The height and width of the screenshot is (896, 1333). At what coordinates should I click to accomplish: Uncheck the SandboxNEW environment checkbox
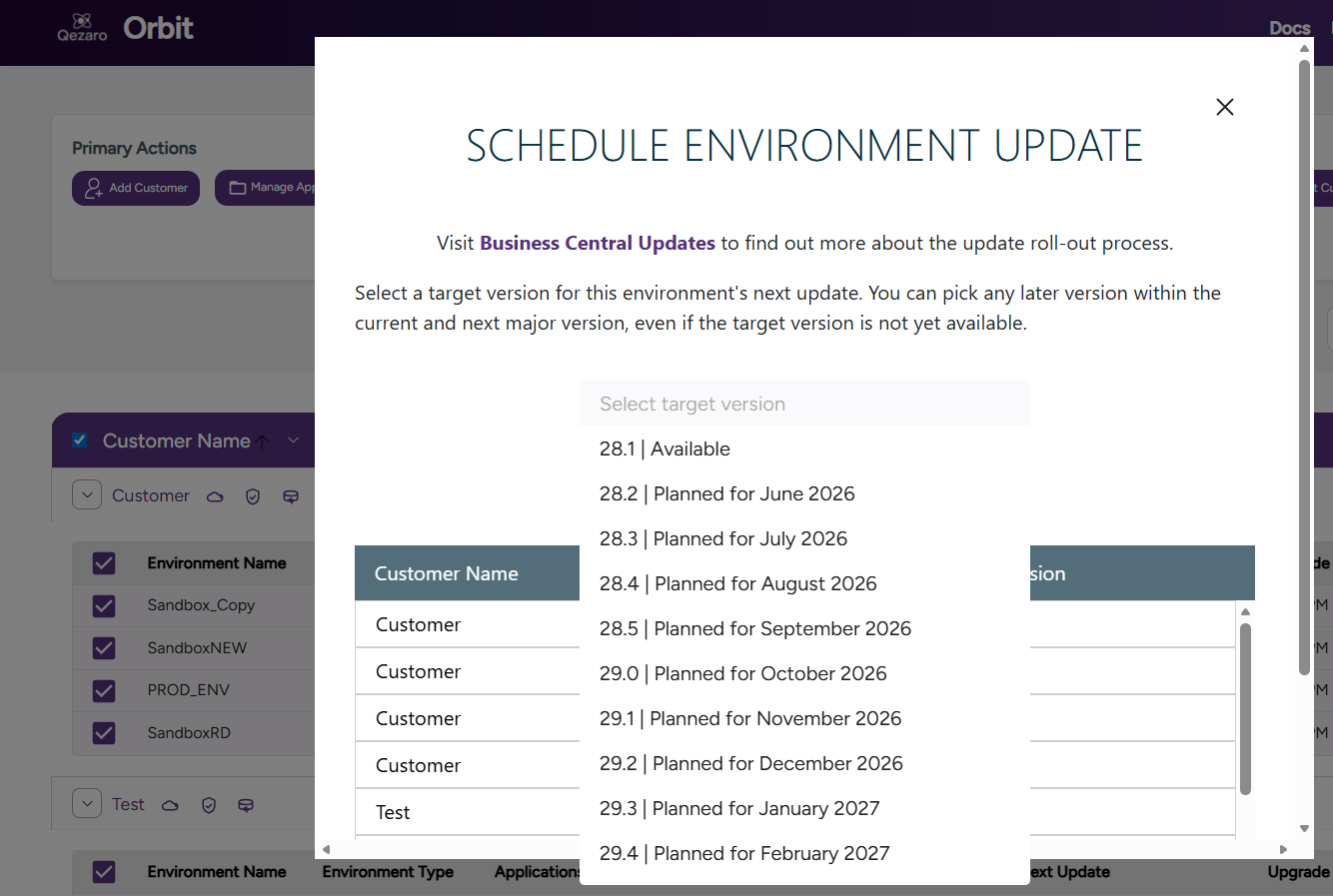[x=104, y=648]
